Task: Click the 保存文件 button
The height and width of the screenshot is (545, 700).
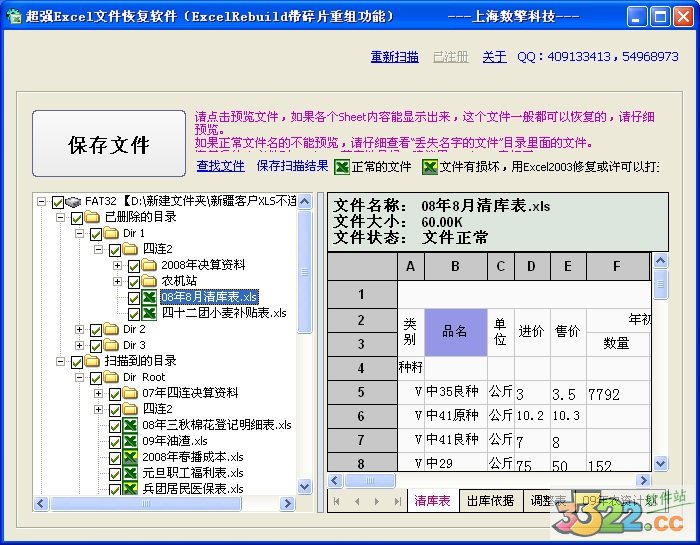Action: coord(109,144)
